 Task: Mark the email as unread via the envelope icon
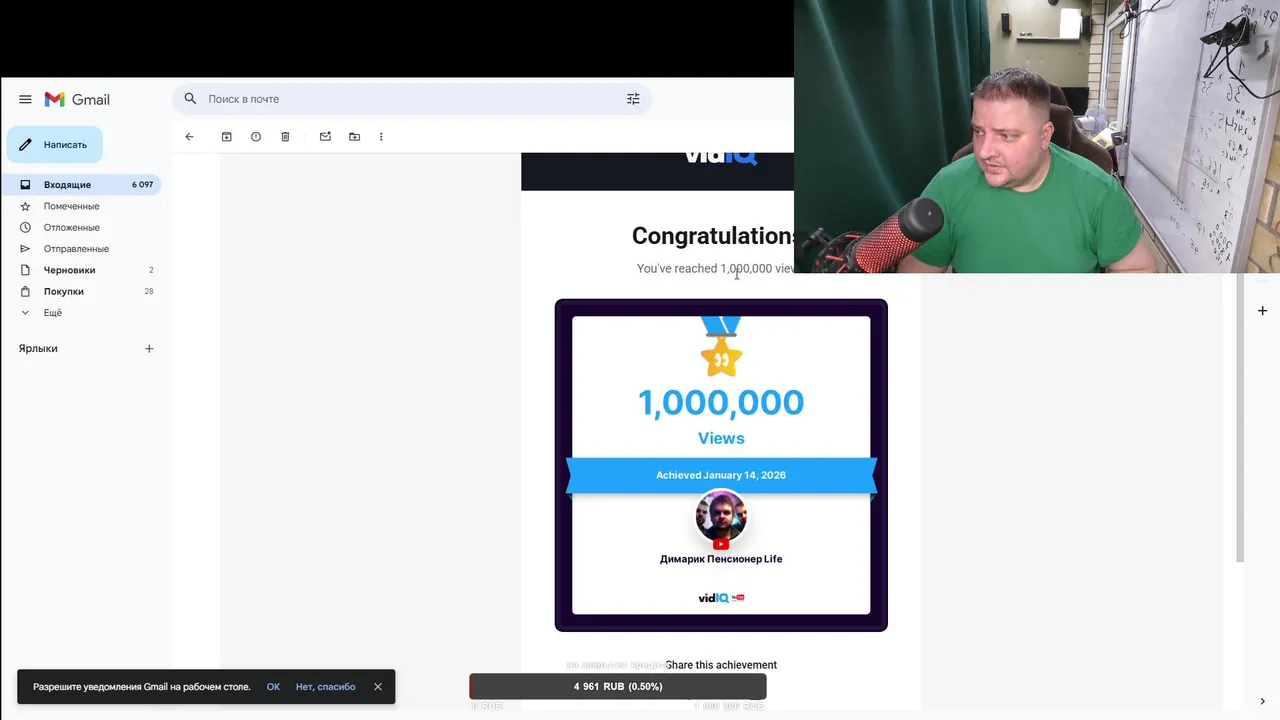[325, 137]
